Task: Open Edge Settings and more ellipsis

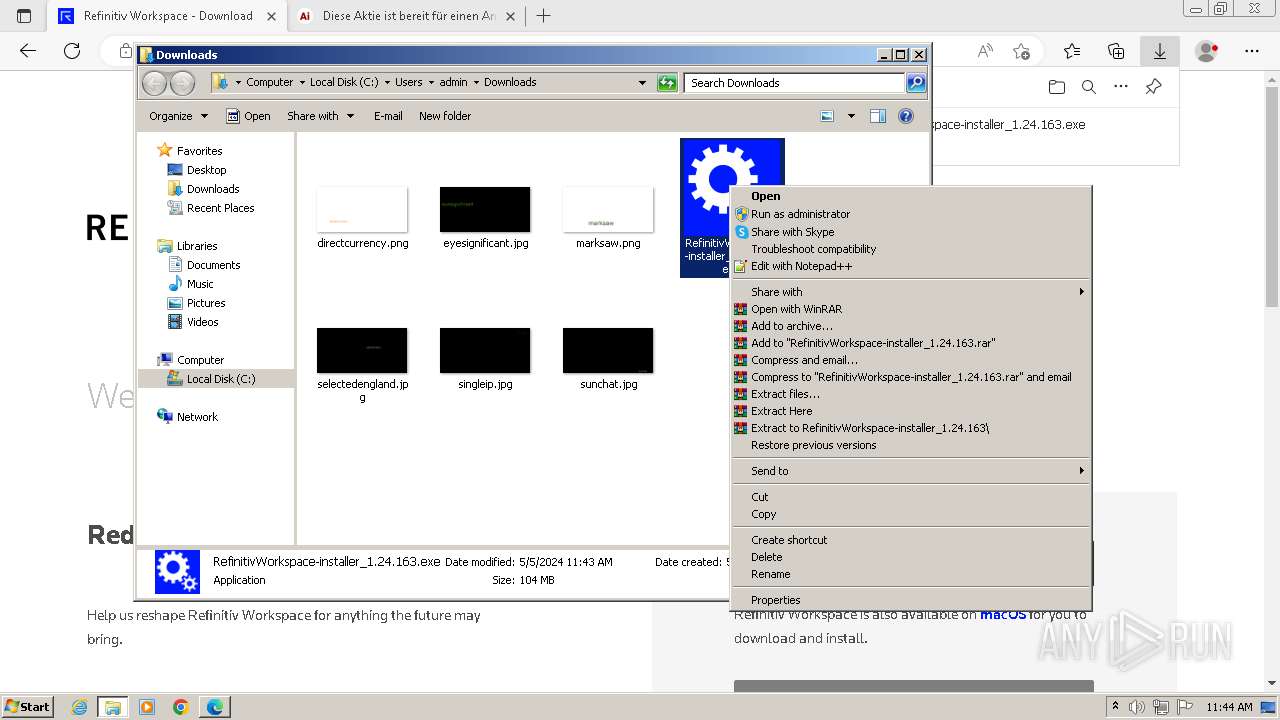Action: pyautogui.click(x=1252, y=51)
